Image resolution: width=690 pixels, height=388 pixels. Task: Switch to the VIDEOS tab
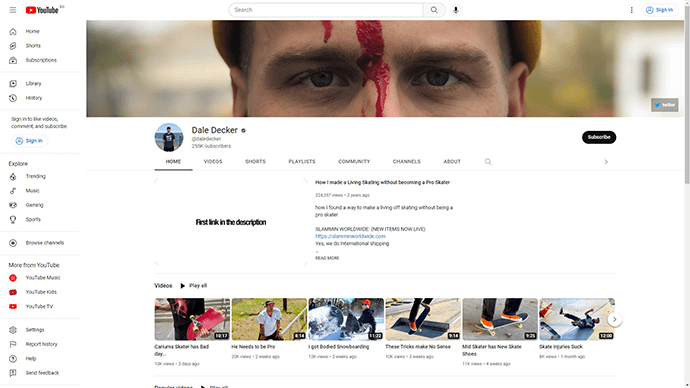pyautogui.click(x=213, y=162)
